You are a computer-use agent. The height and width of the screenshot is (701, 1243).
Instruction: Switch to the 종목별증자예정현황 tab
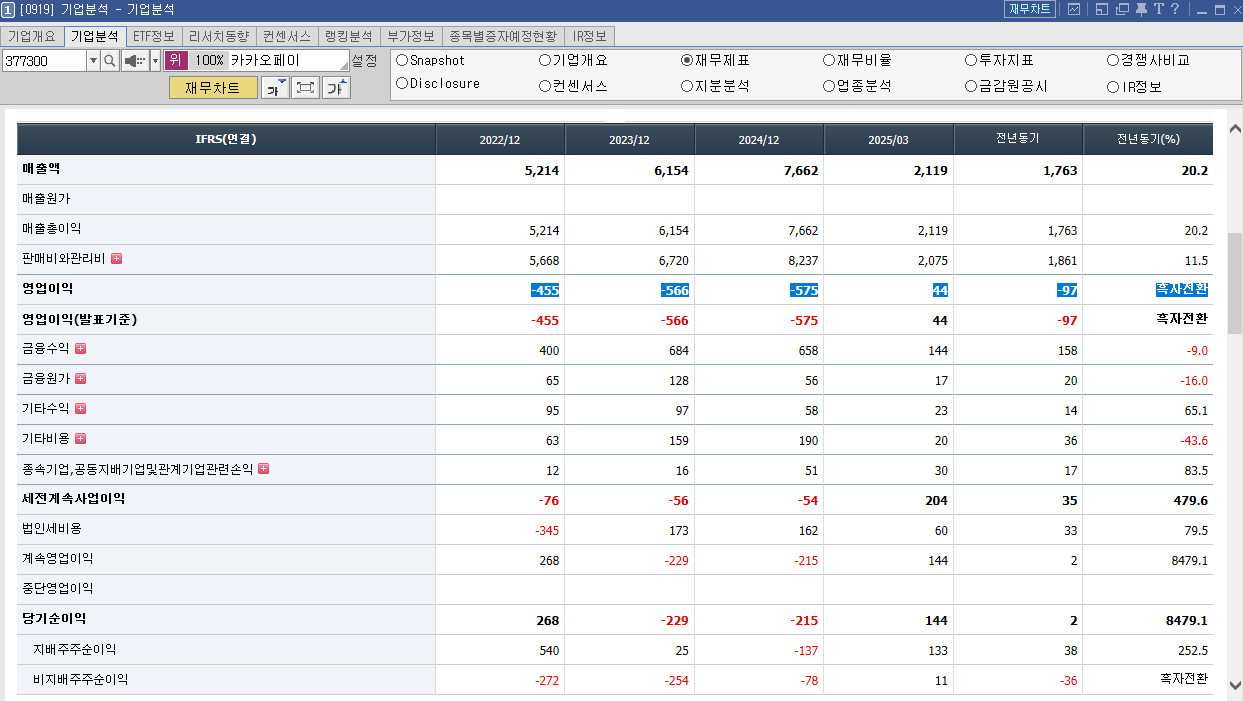(503, 36)
